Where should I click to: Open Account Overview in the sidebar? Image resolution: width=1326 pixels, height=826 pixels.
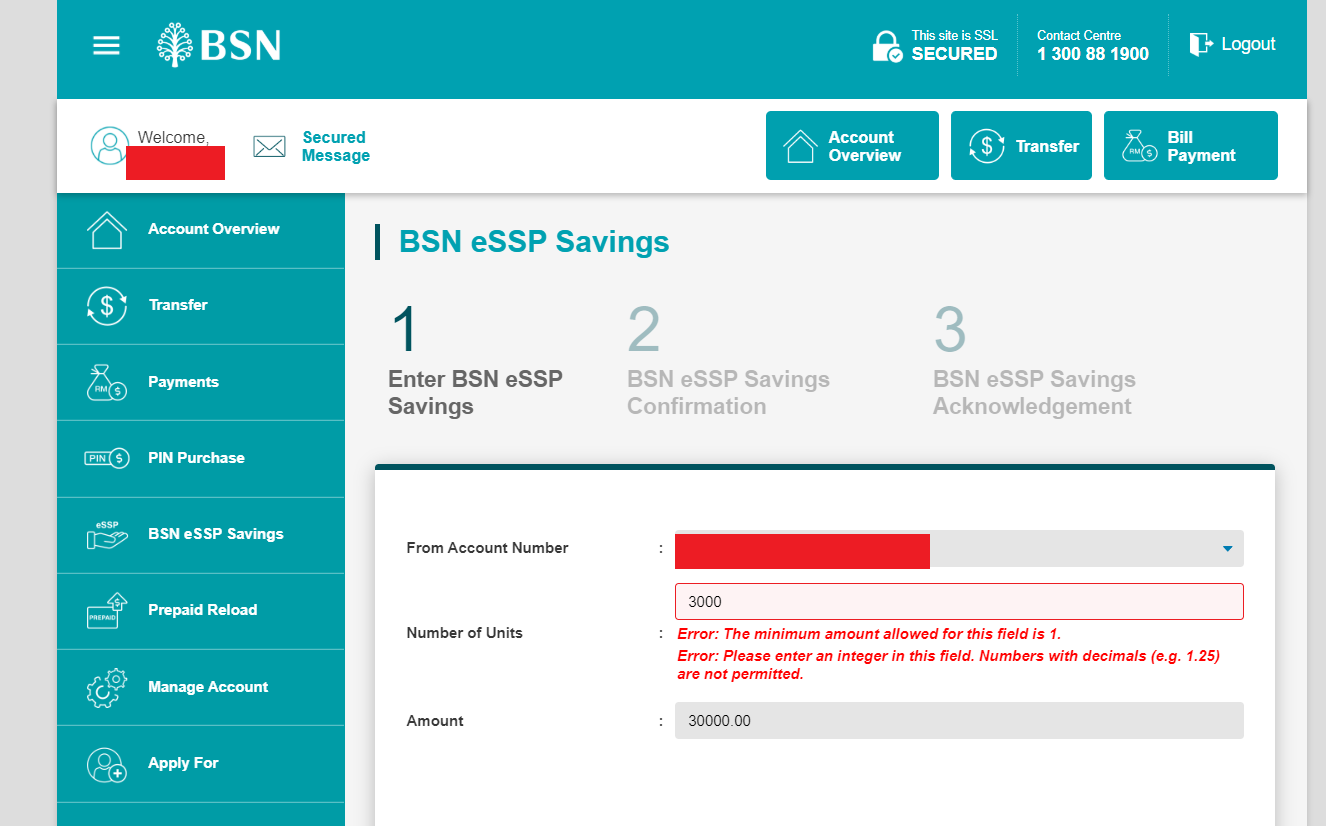coord(201,230)
